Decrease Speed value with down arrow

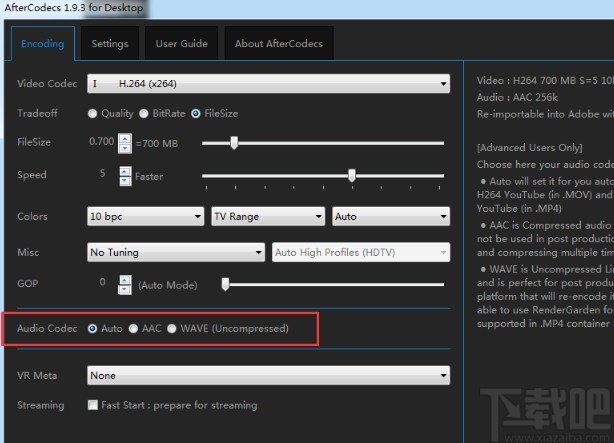125,181
